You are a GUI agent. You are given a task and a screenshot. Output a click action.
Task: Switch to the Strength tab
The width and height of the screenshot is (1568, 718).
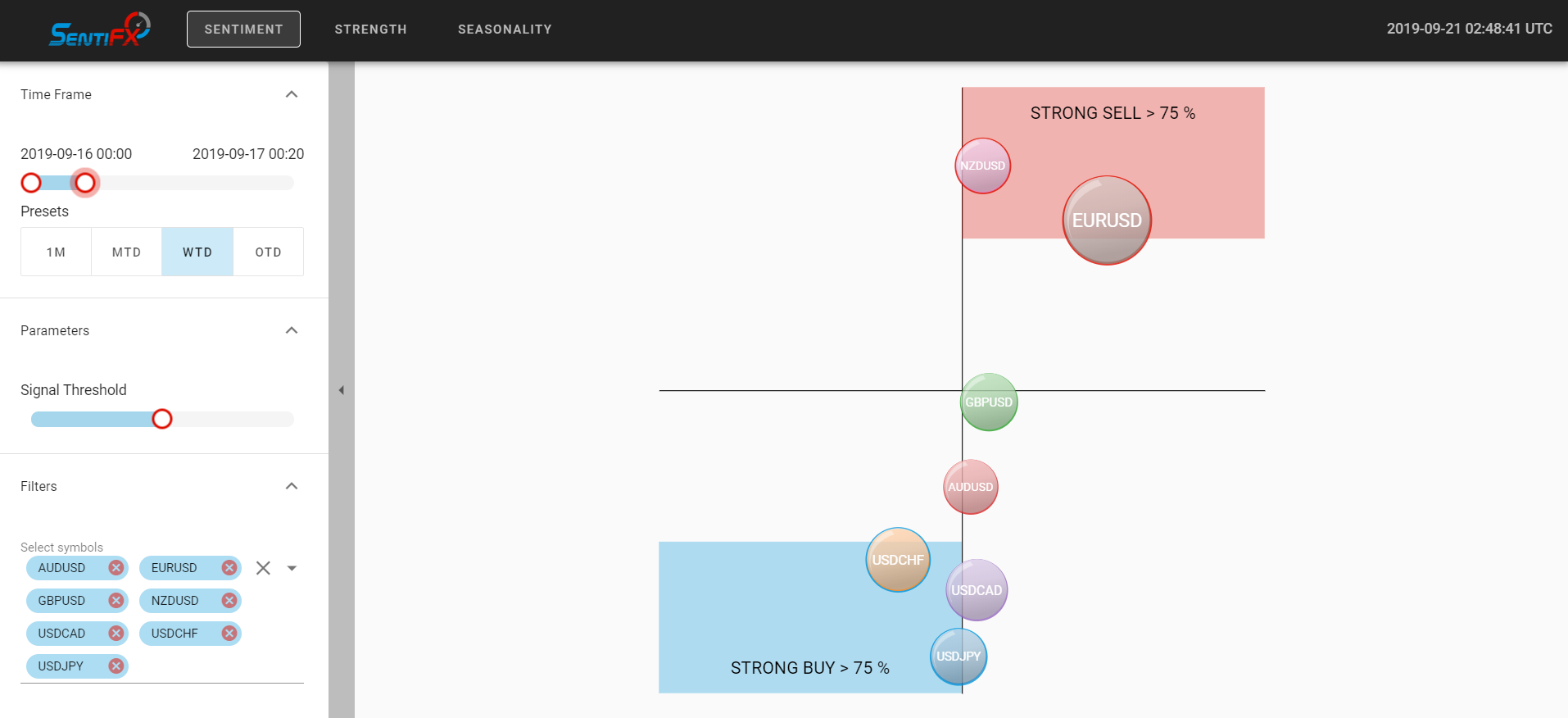coord(370,30)
